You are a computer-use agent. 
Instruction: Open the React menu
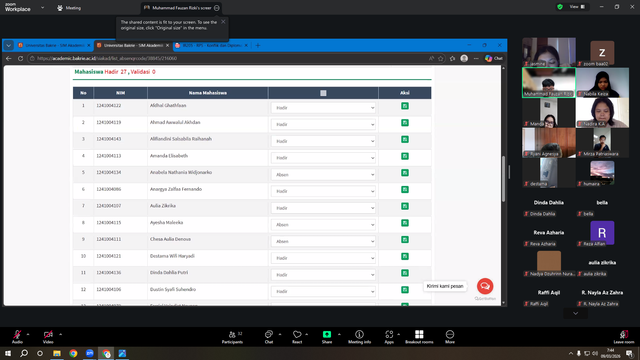[x=297, y=337]
